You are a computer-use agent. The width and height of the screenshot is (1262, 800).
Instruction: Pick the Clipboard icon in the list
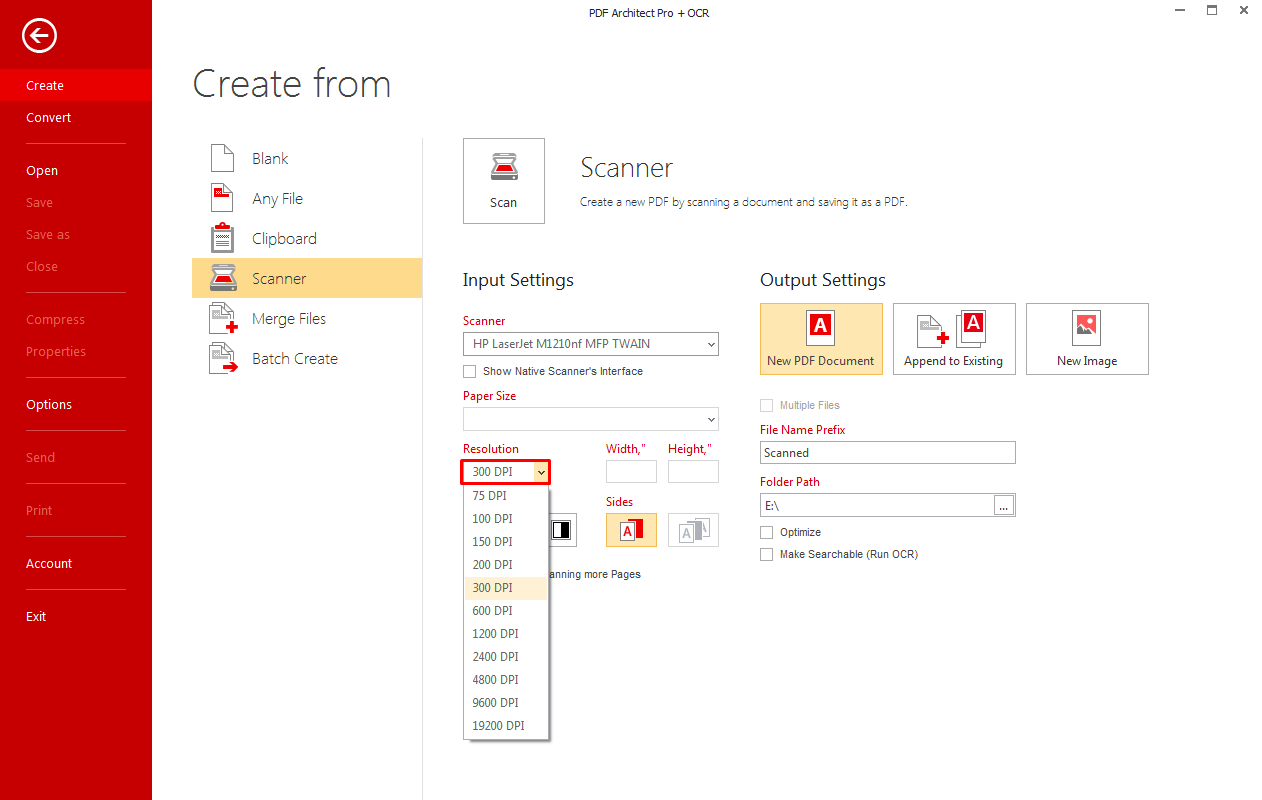(x=221, y=238)
